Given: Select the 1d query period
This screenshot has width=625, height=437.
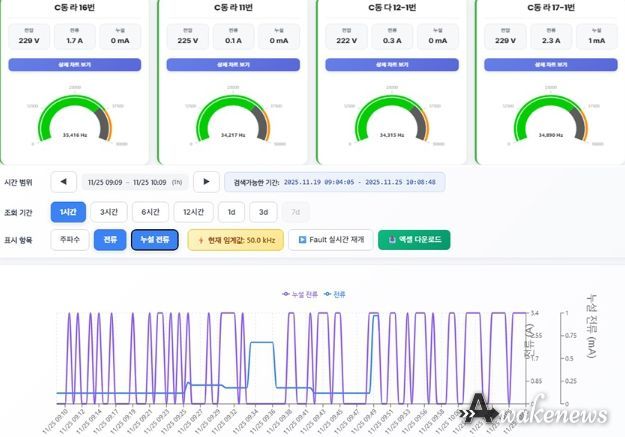Looking at the screenshot, I should click(229, 212).
